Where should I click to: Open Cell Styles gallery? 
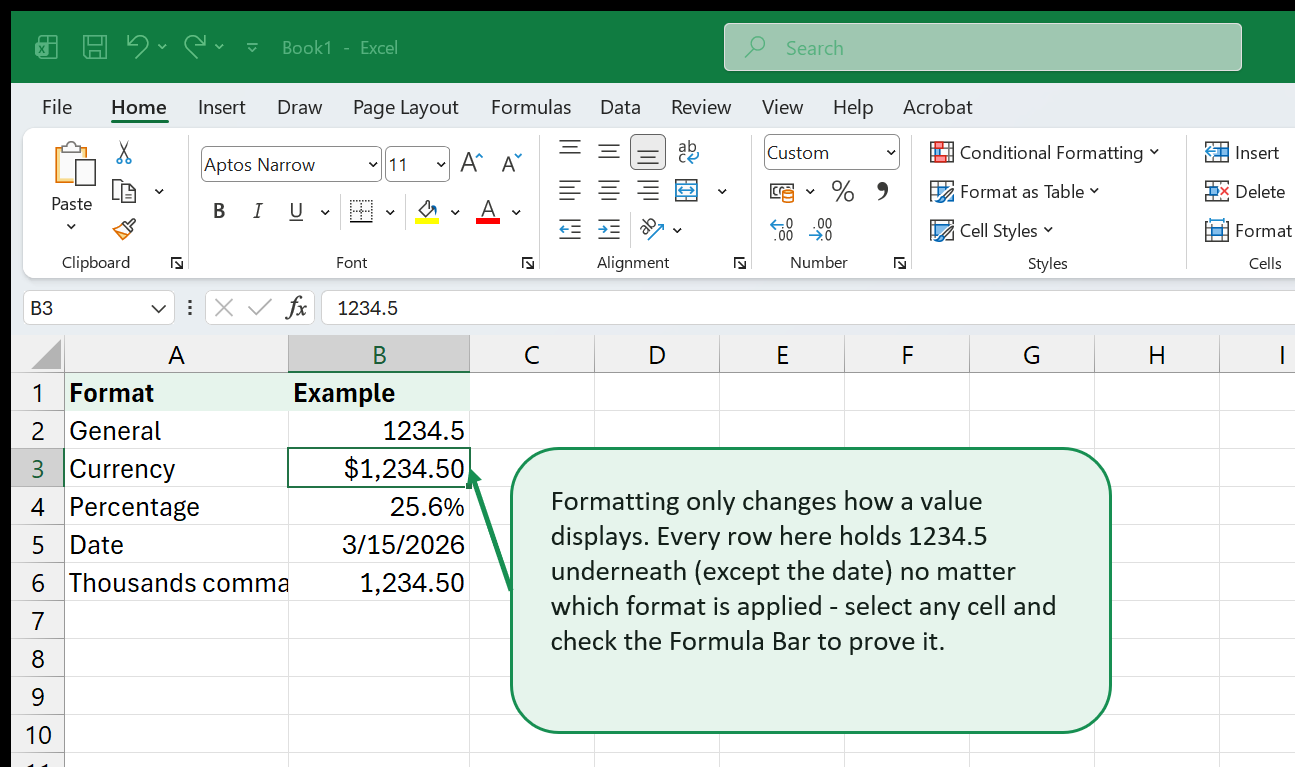991,230
